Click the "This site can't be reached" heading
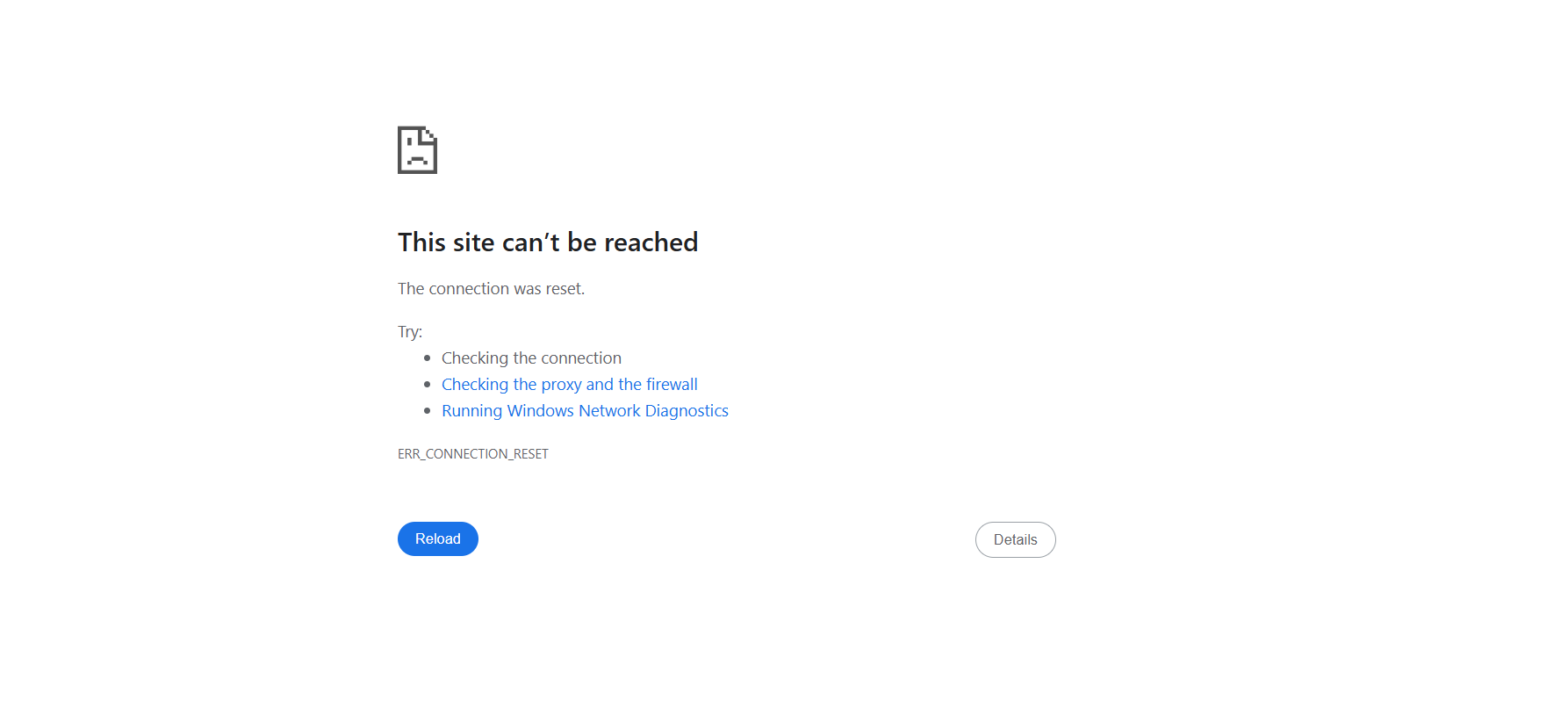Screen dimensions: 1568x708 pos(548,242)
